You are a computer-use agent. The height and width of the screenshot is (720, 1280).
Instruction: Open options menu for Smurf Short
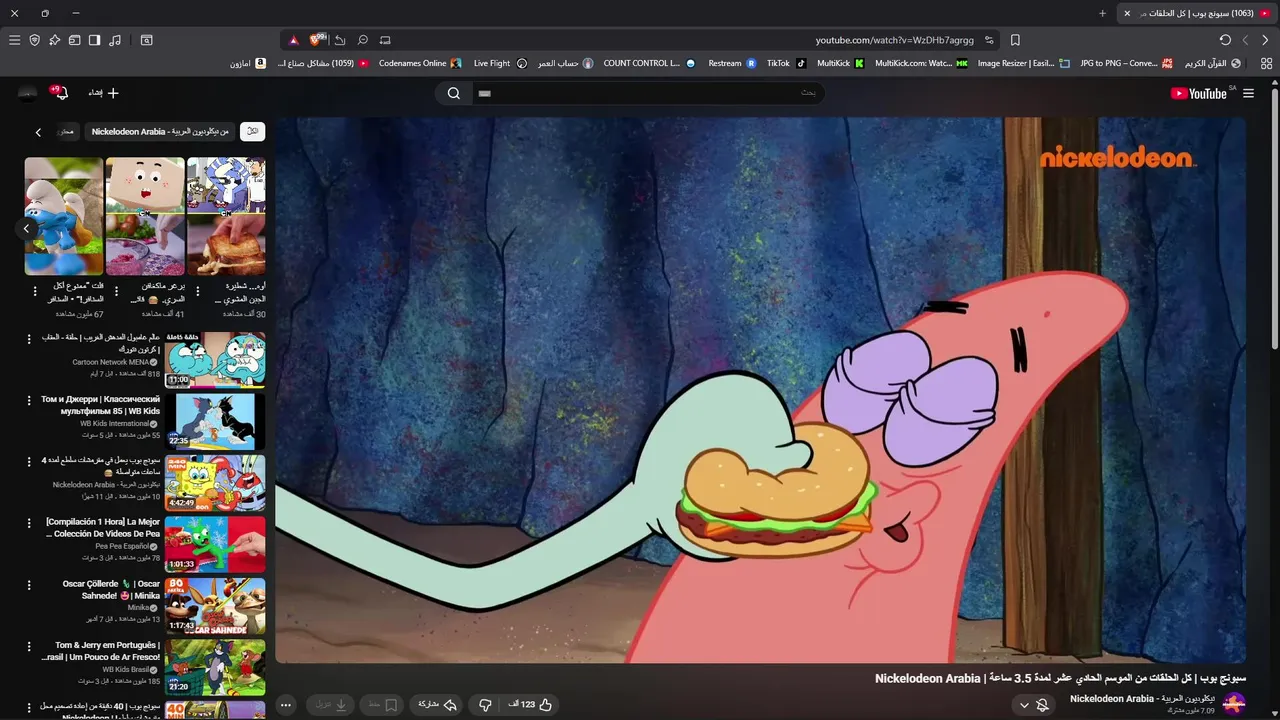35,292
